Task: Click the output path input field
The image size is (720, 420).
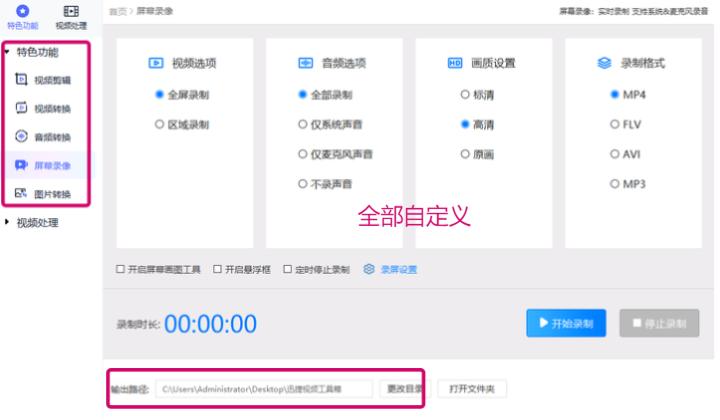Action: pos(264,389)
